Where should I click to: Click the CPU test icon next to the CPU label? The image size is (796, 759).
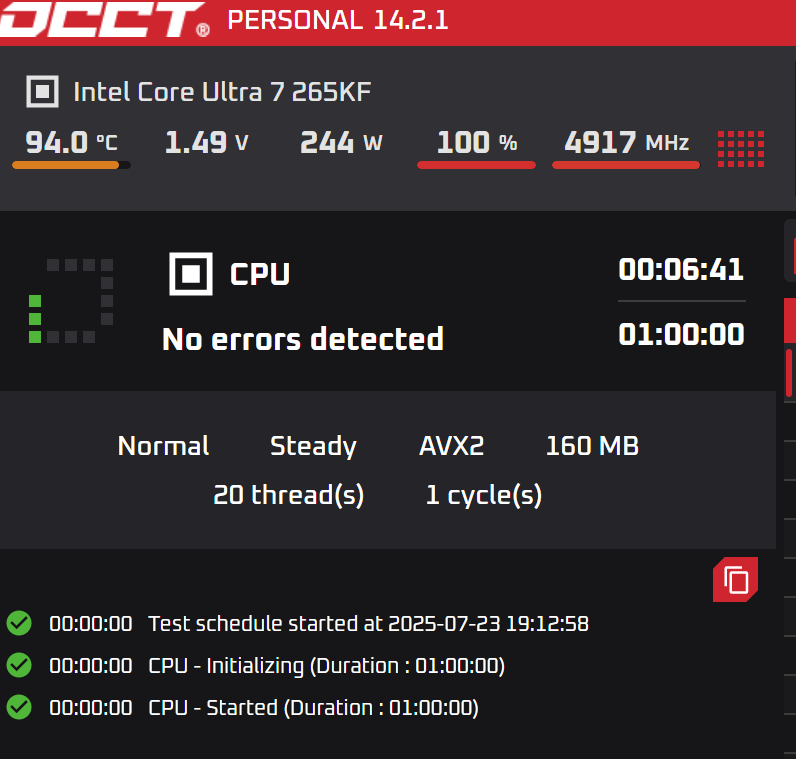pyautogui.click(x=191, y=274)
